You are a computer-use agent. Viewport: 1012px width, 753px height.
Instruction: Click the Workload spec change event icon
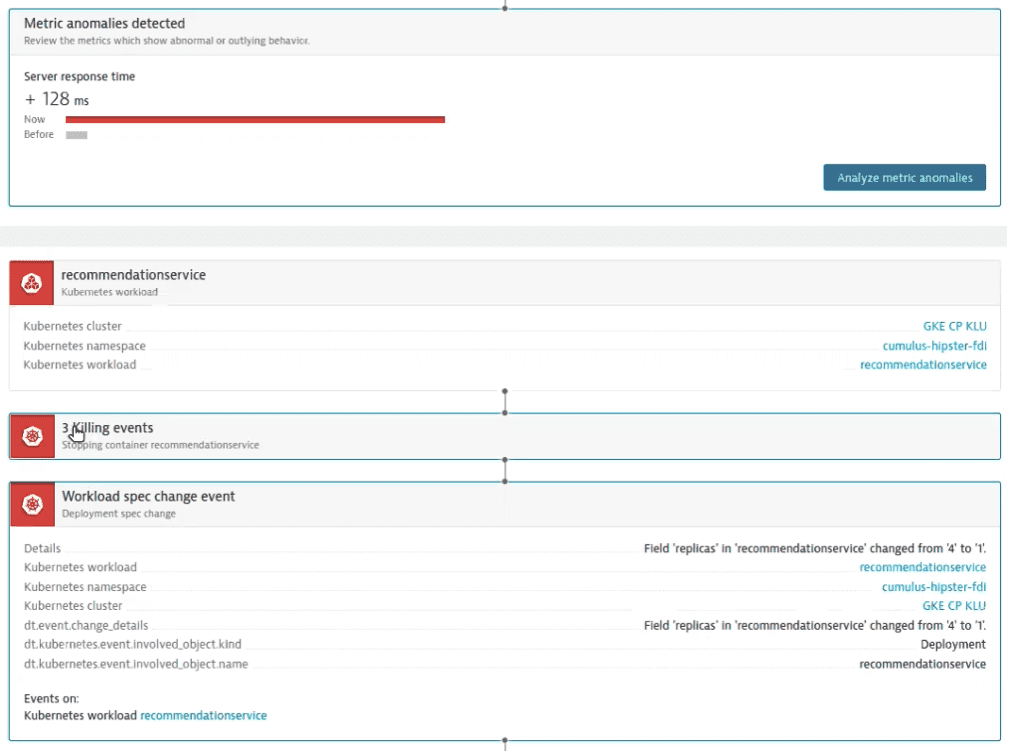coord(31,504)
